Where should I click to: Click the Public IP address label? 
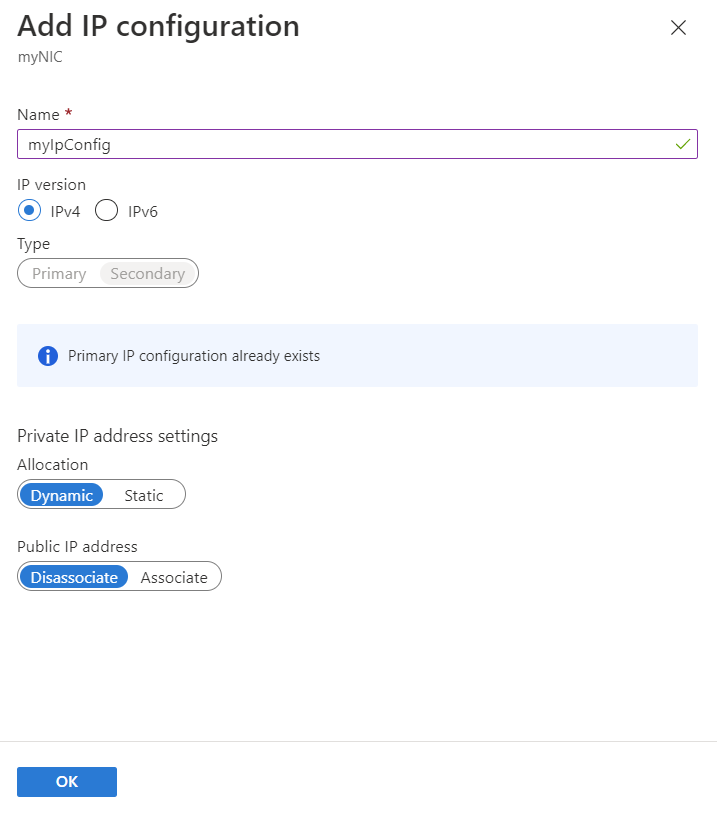(77, 546)
